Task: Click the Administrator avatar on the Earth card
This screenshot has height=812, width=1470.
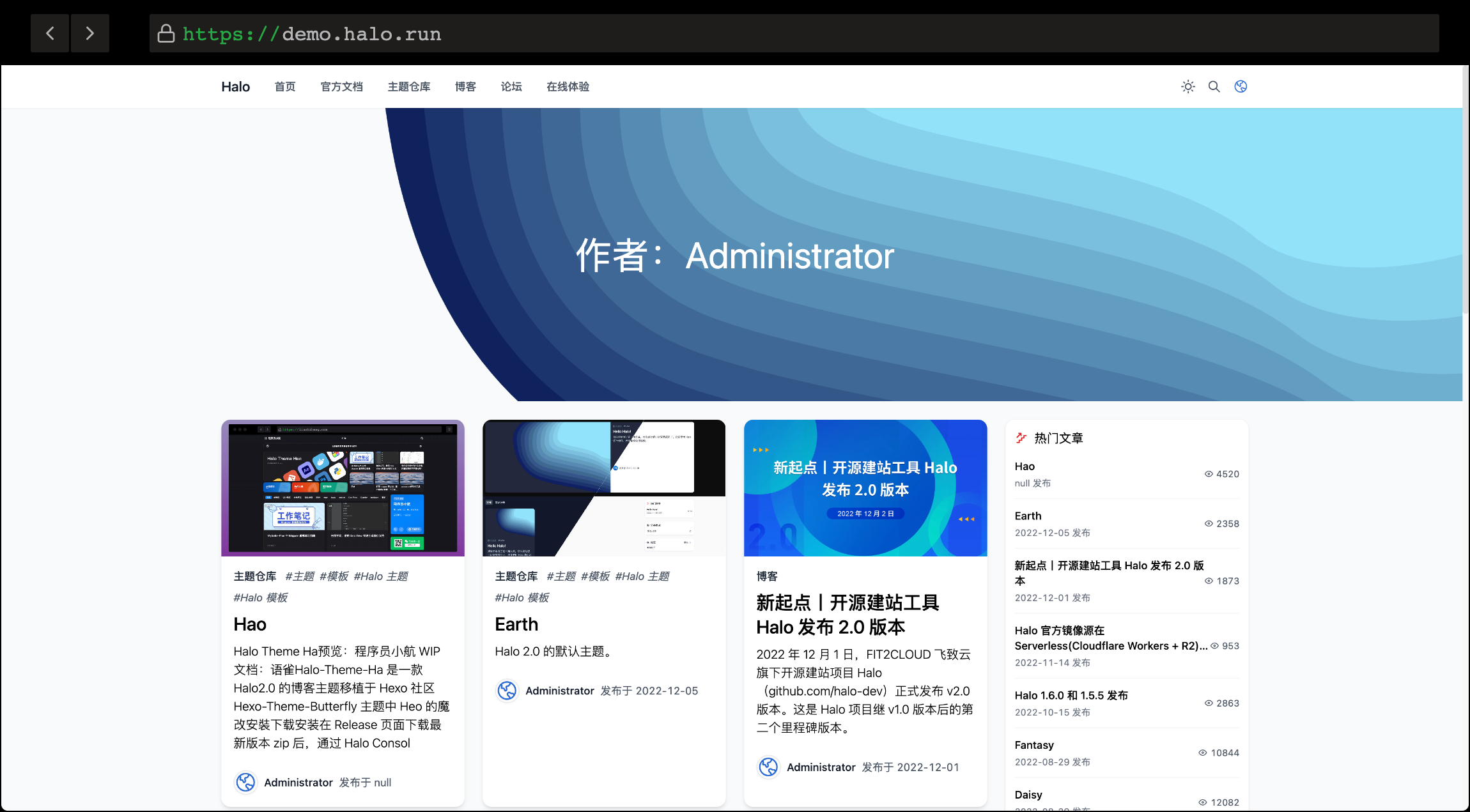Action: coord(507,691)
